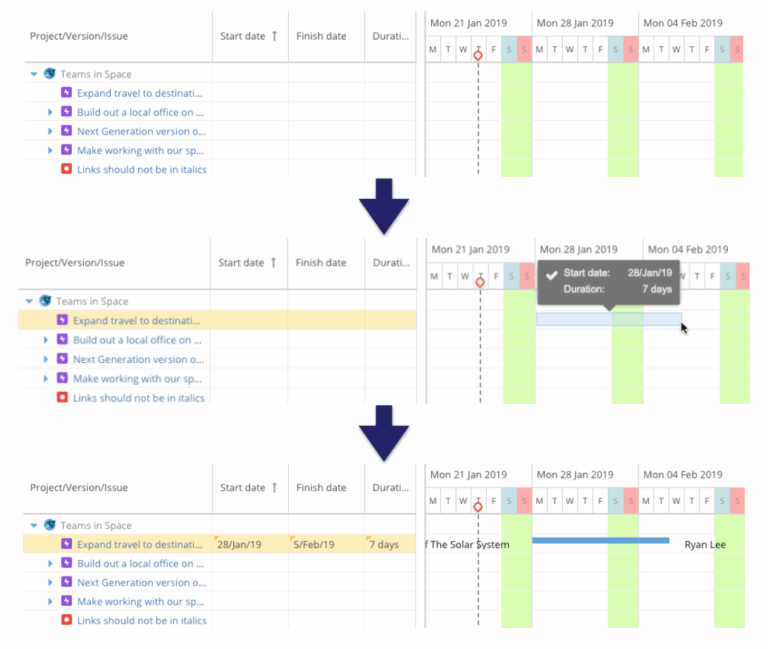Expand 'Make working with our sp...' in middle panel
768x649 pixels.
(45, 379)
